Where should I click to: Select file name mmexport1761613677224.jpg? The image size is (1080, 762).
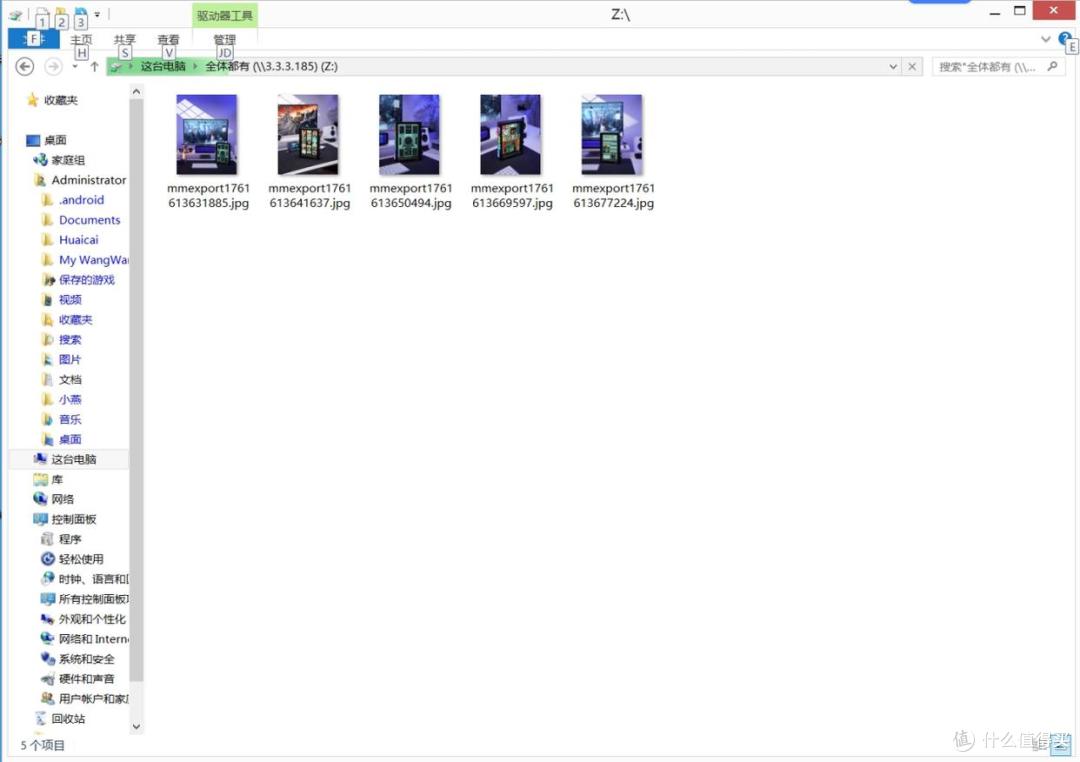613,196
